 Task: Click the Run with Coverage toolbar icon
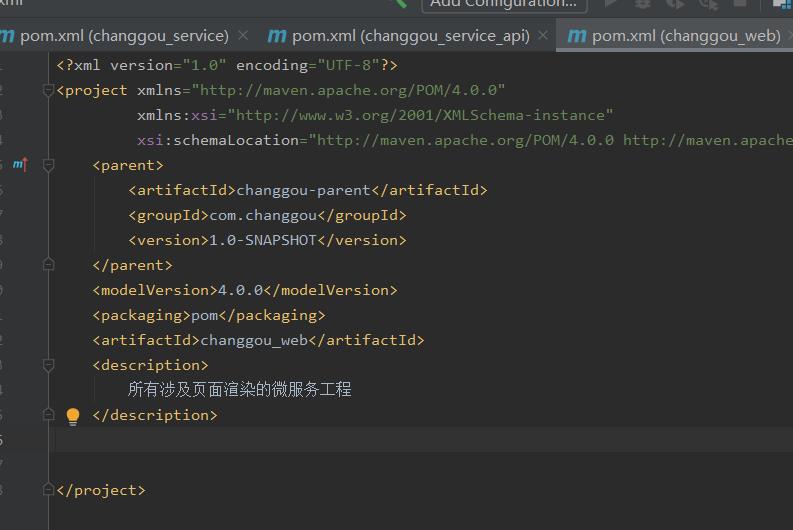675,4
